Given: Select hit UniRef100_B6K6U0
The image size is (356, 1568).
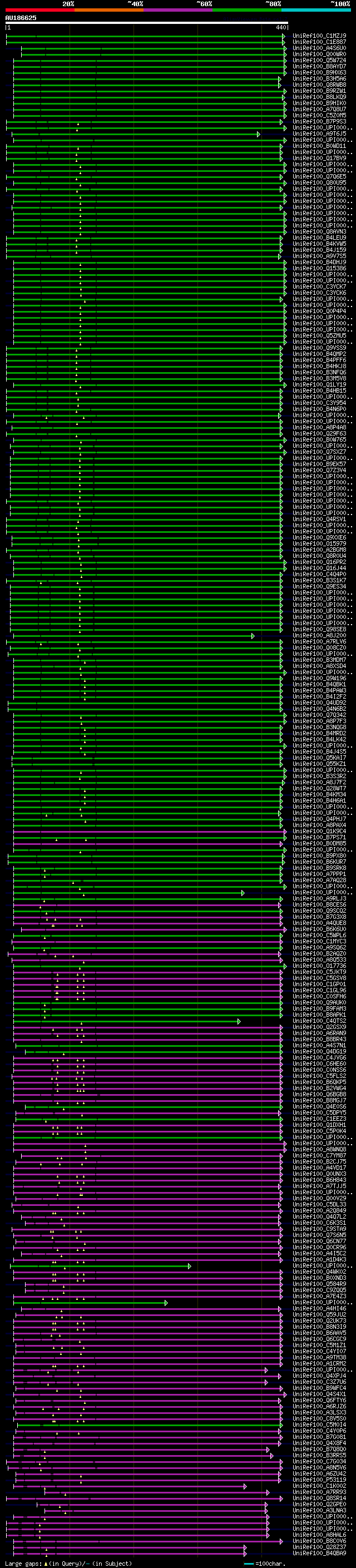Looking at the screenshot, I should [x=319, y=929].
